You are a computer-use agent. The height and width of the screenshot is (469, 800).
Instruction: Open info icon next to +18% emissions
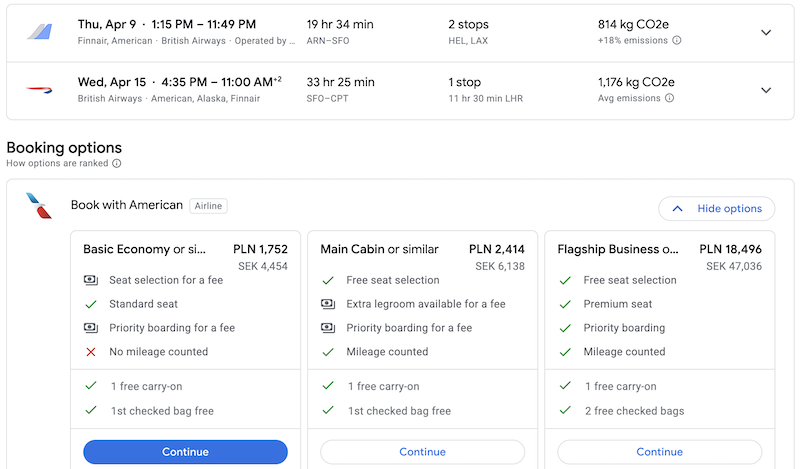(x=677, y=40)
